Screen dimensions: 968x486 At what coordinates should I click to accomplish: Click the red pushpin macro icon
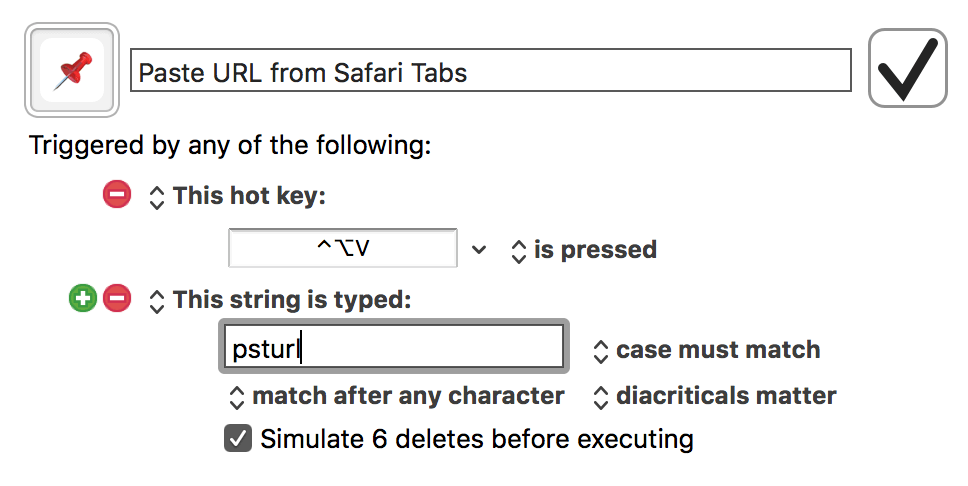(71, 70)
